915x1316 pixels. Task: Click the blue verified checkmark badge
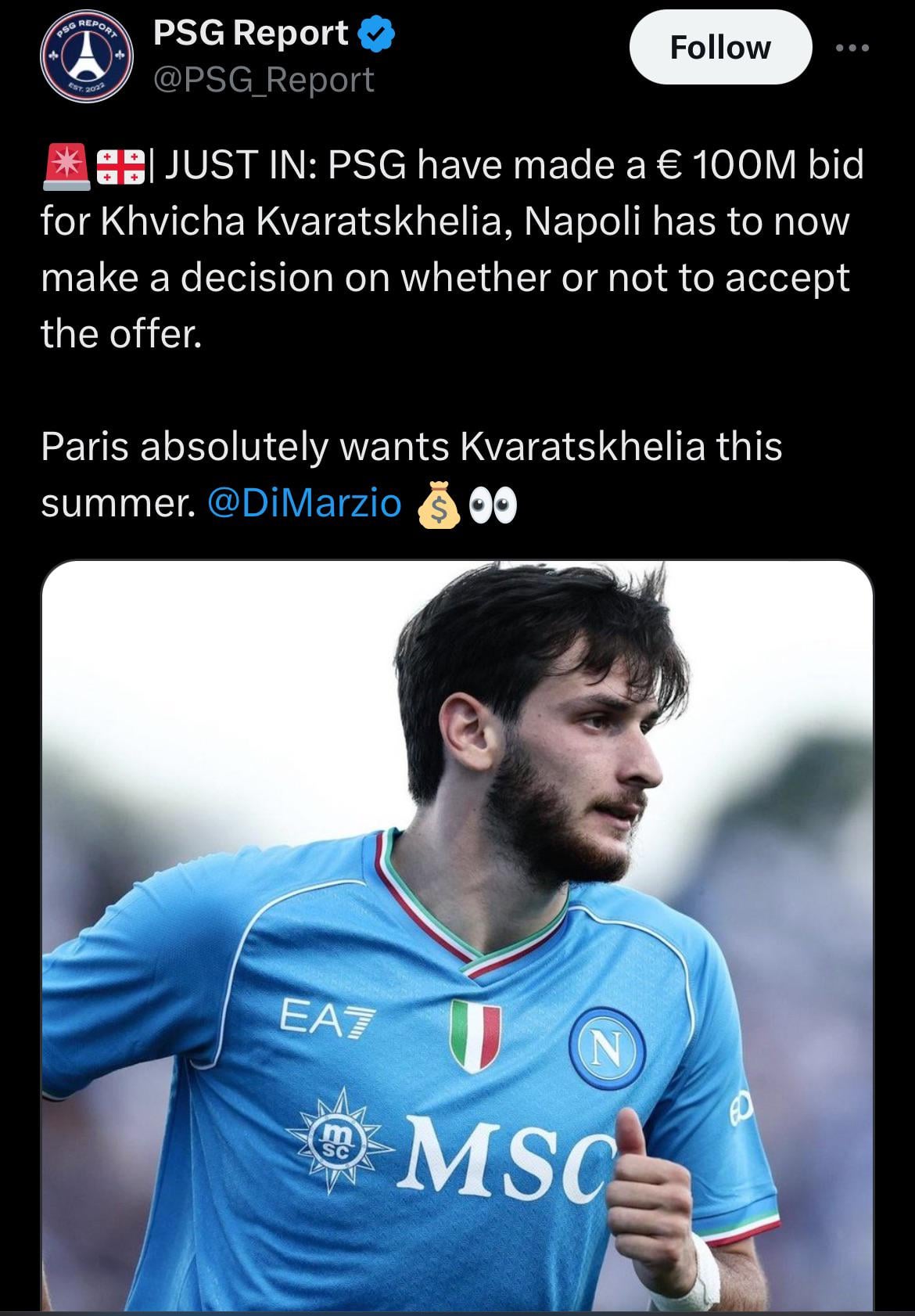(377, 34)
